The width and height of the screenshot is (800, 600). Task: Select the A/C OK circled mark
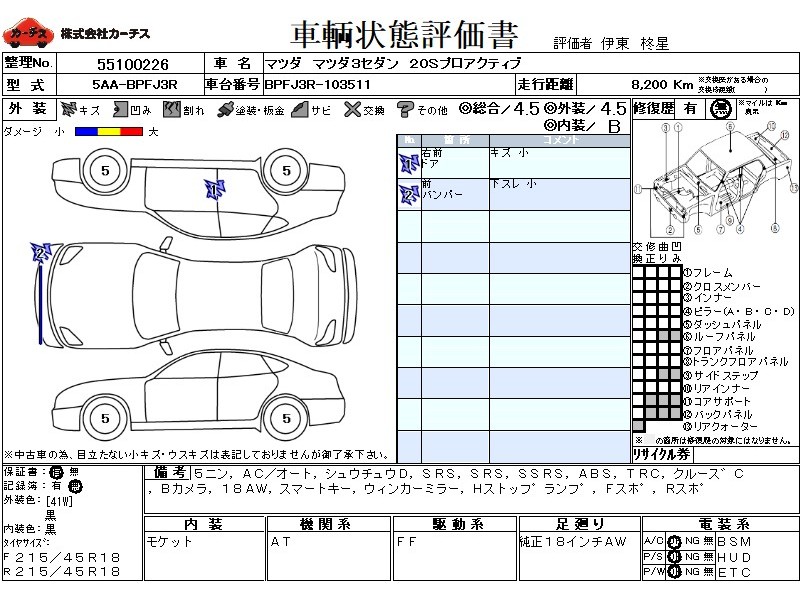pos(674,541)
